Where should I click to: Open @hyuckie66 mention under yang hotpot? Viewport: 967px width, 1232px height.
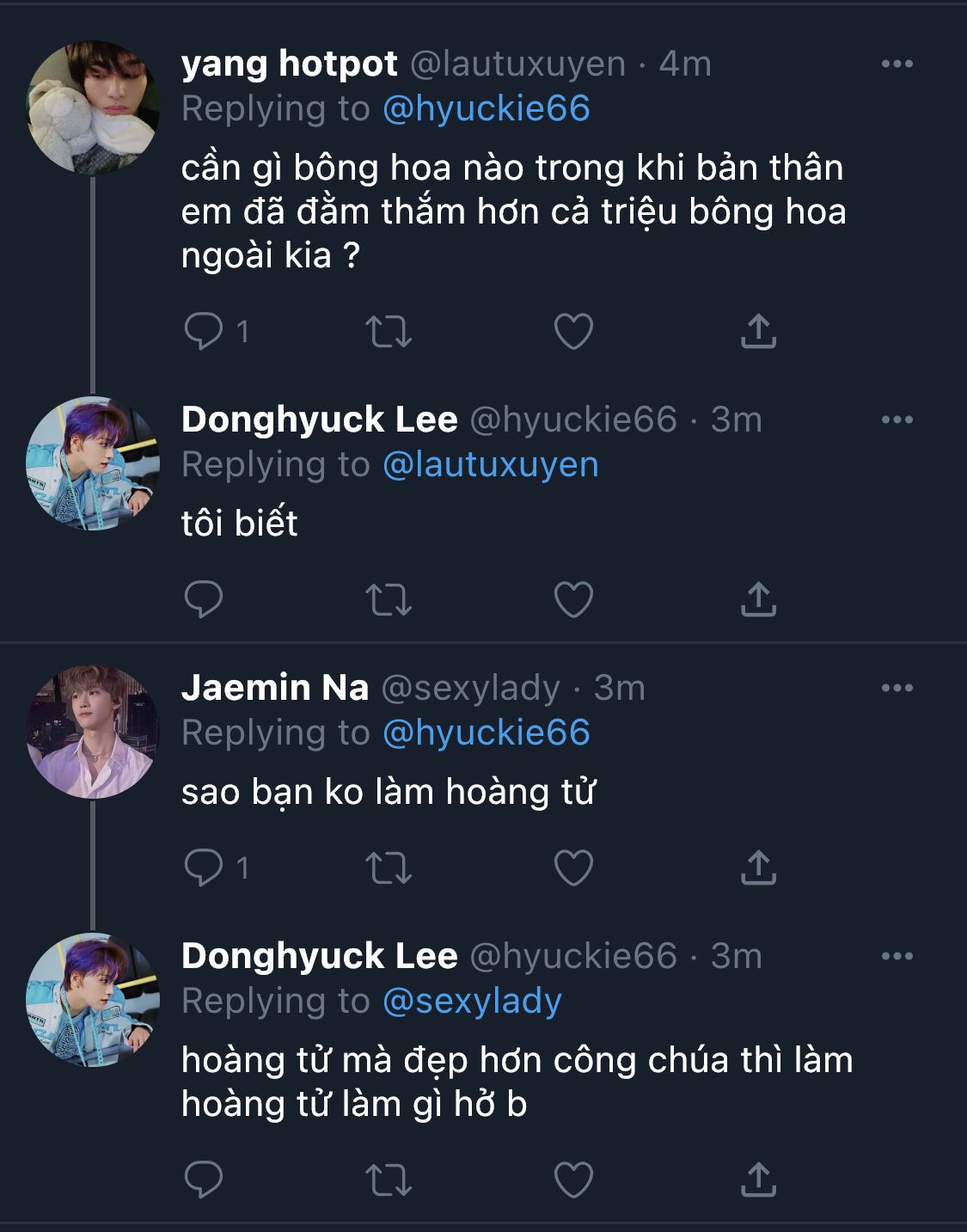pos(486,108)
